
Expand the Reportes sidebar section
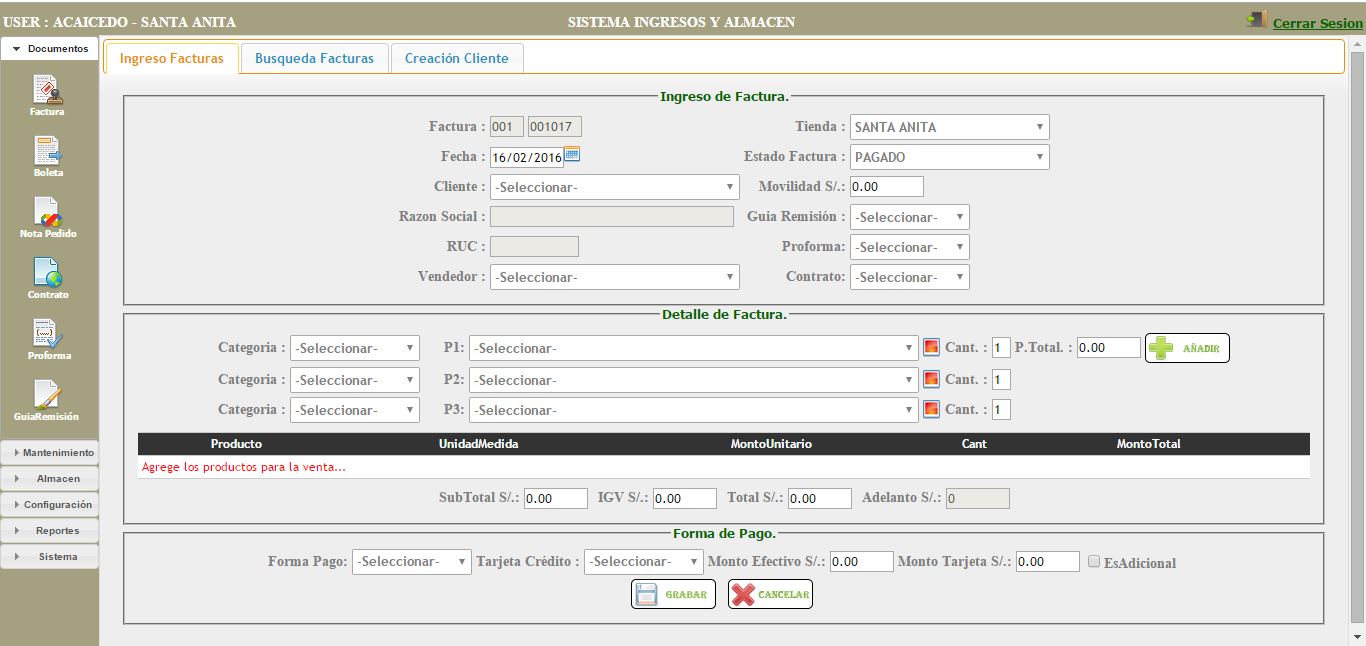(50, 531)
